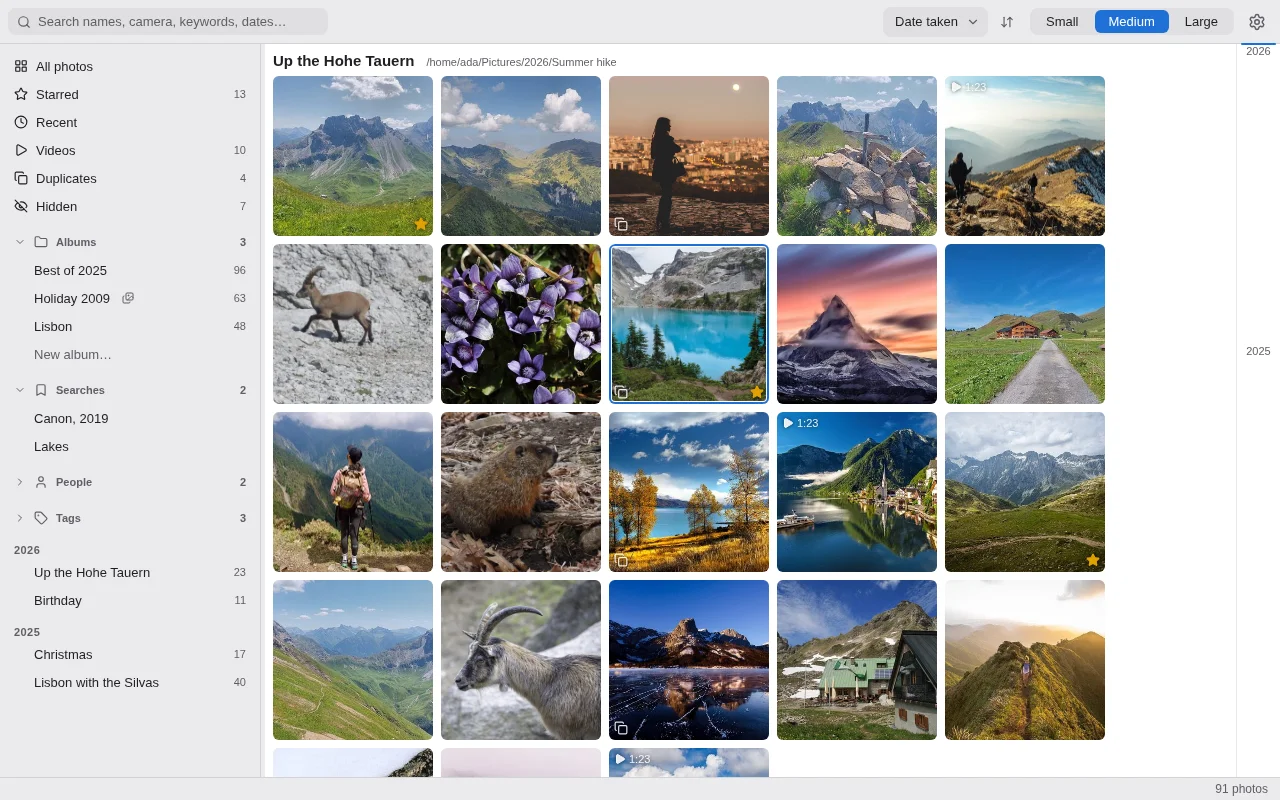Play the lakeside village video
Viewport: 1280px width, 800px height.
pos(789,423)
